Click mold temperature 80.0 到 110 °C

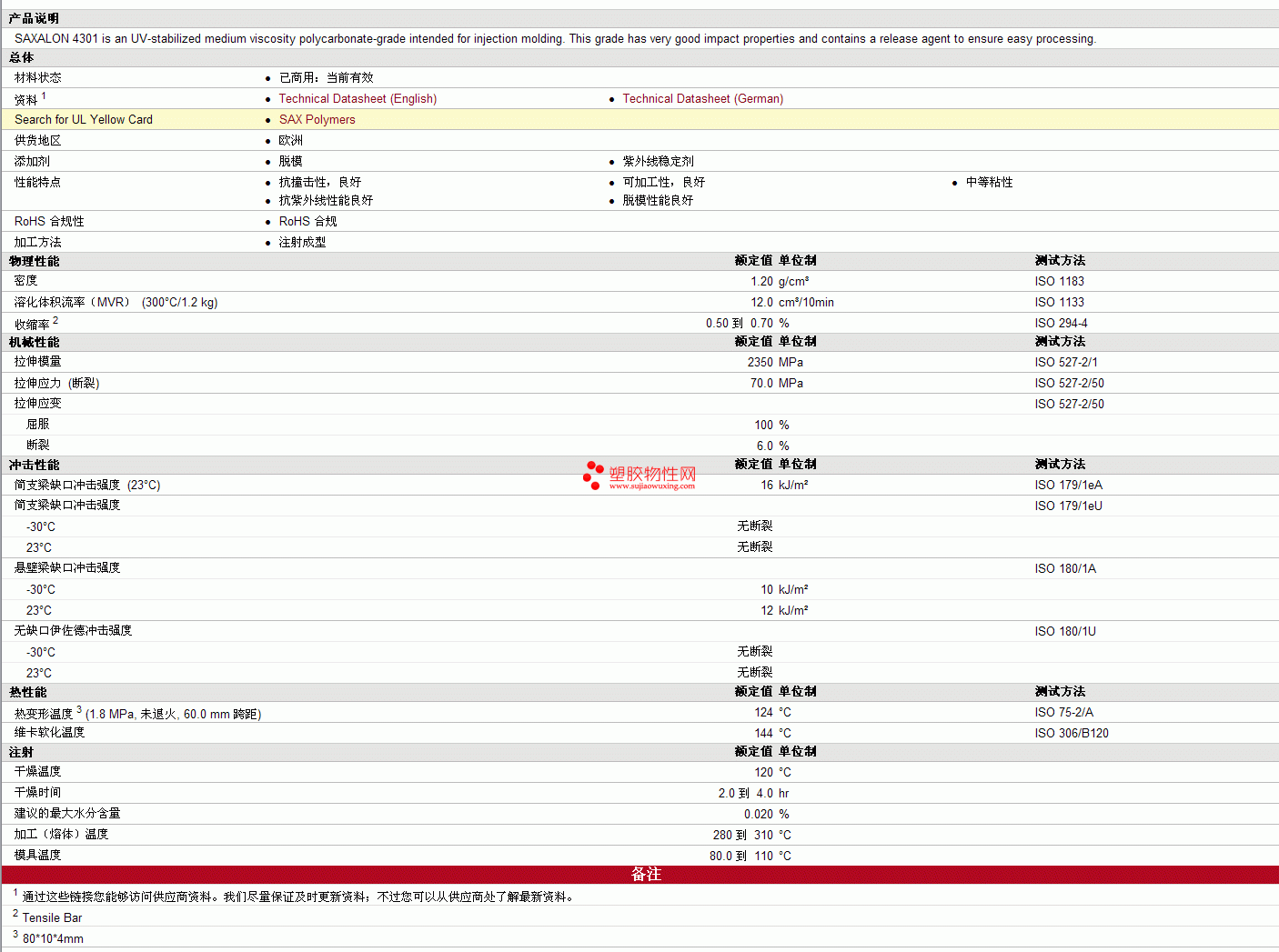750,857
